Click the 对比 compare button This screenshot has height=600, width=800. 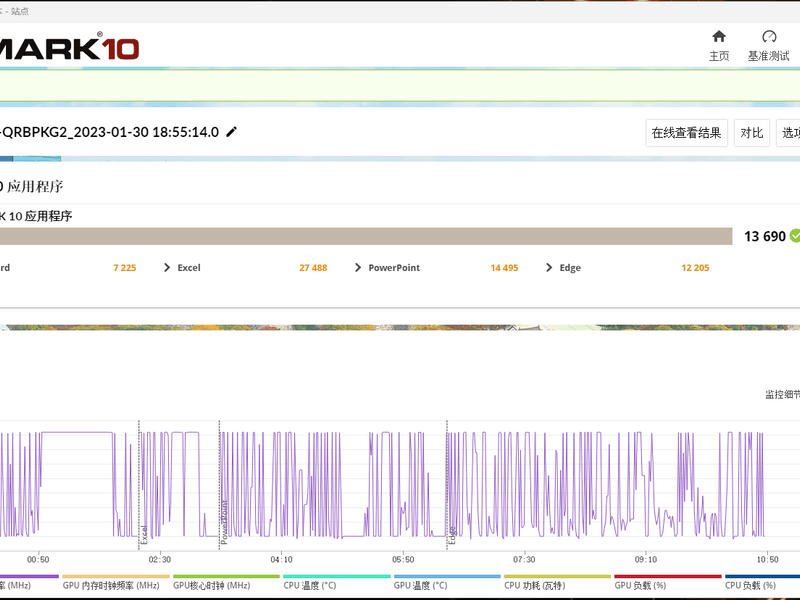(752, 133)
